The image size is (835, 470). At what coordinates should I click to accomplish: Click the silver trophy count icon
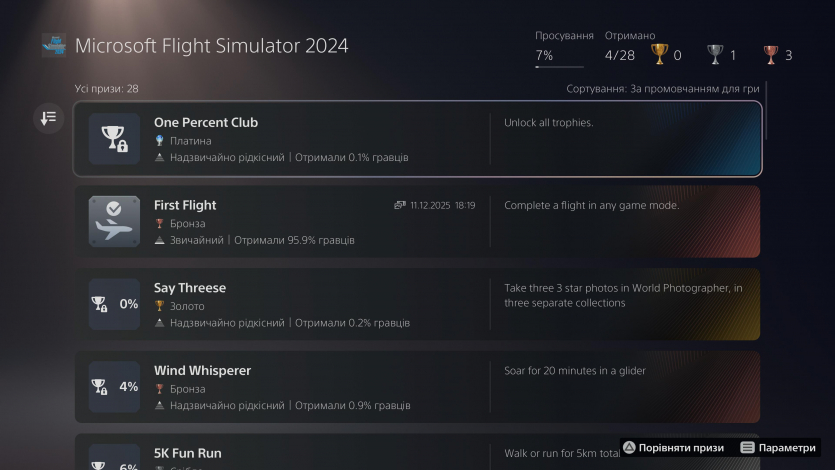coord(715,54)
